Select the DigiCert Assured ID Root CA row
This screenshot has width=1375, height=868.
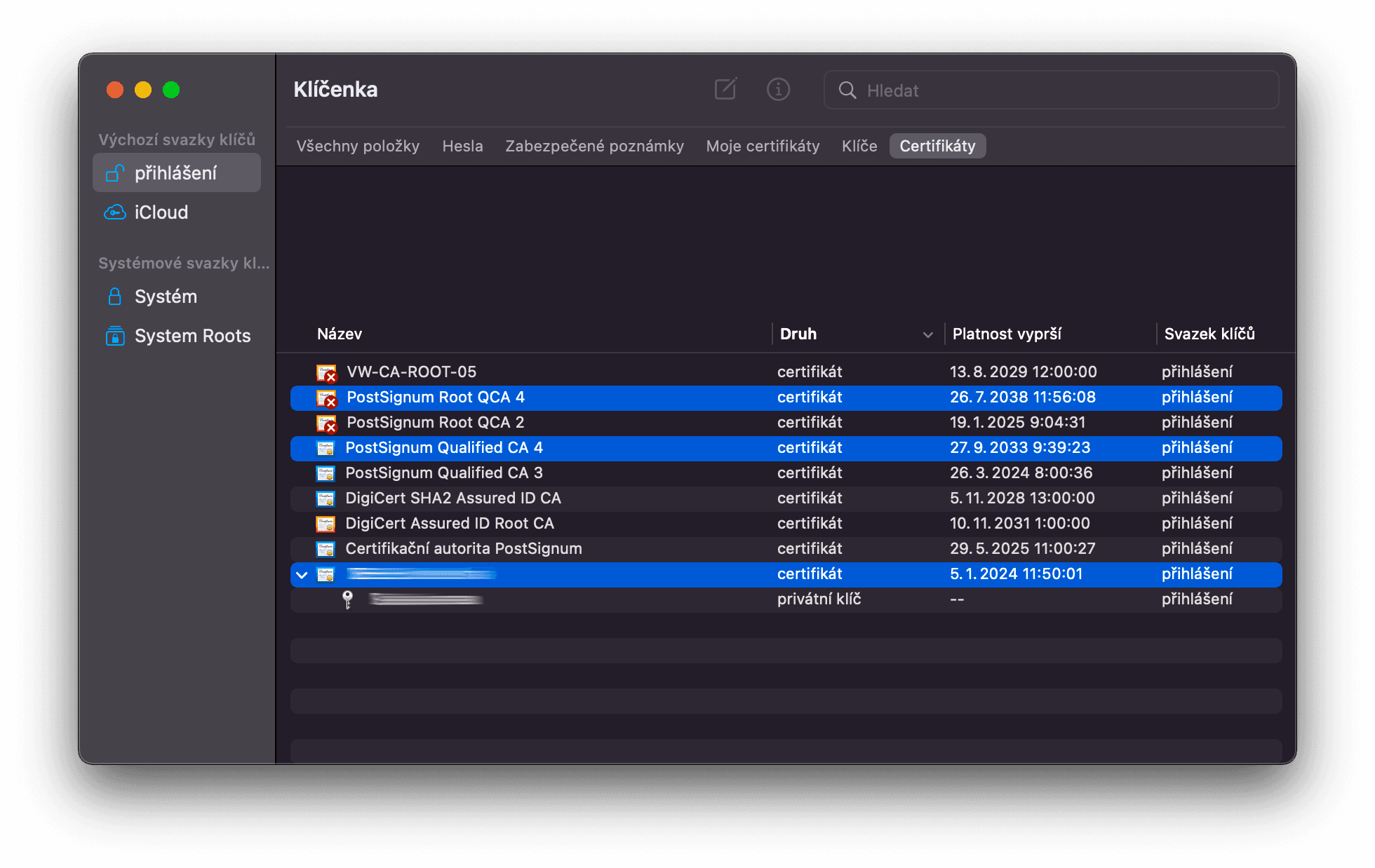pyautogui.click(x=450, y=524)
